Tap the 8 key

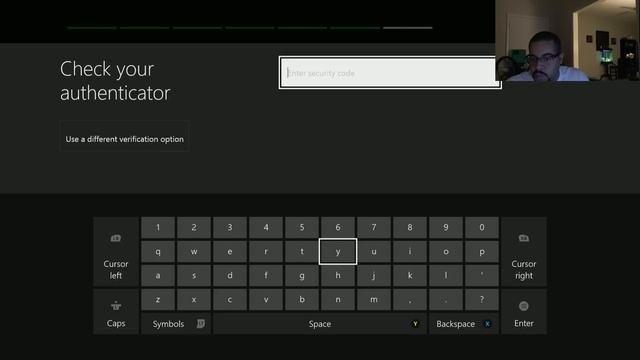[410, 227]
